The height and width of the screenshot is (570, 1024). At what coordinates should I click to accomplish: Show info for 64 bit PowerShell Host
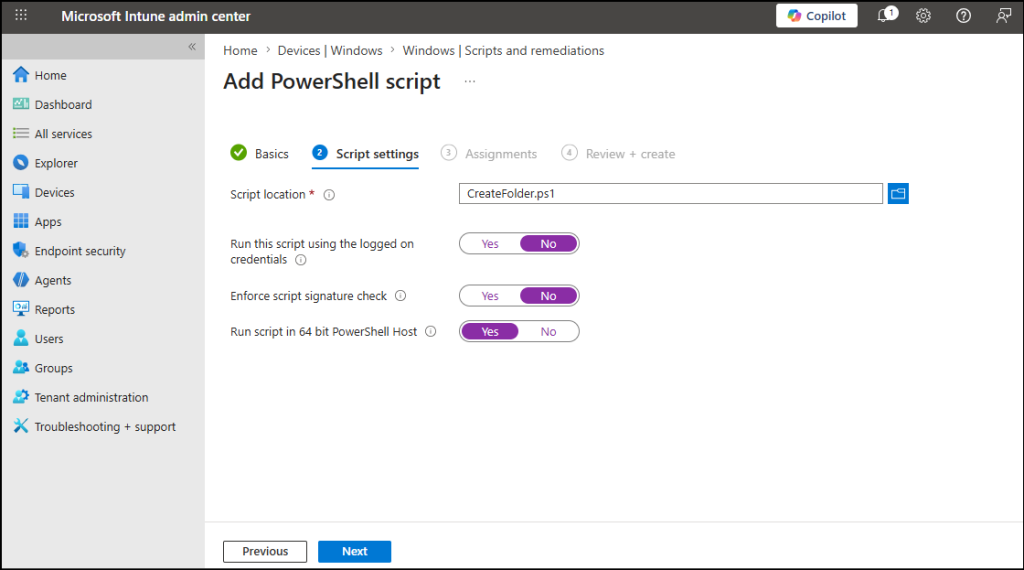pos(430,332)
